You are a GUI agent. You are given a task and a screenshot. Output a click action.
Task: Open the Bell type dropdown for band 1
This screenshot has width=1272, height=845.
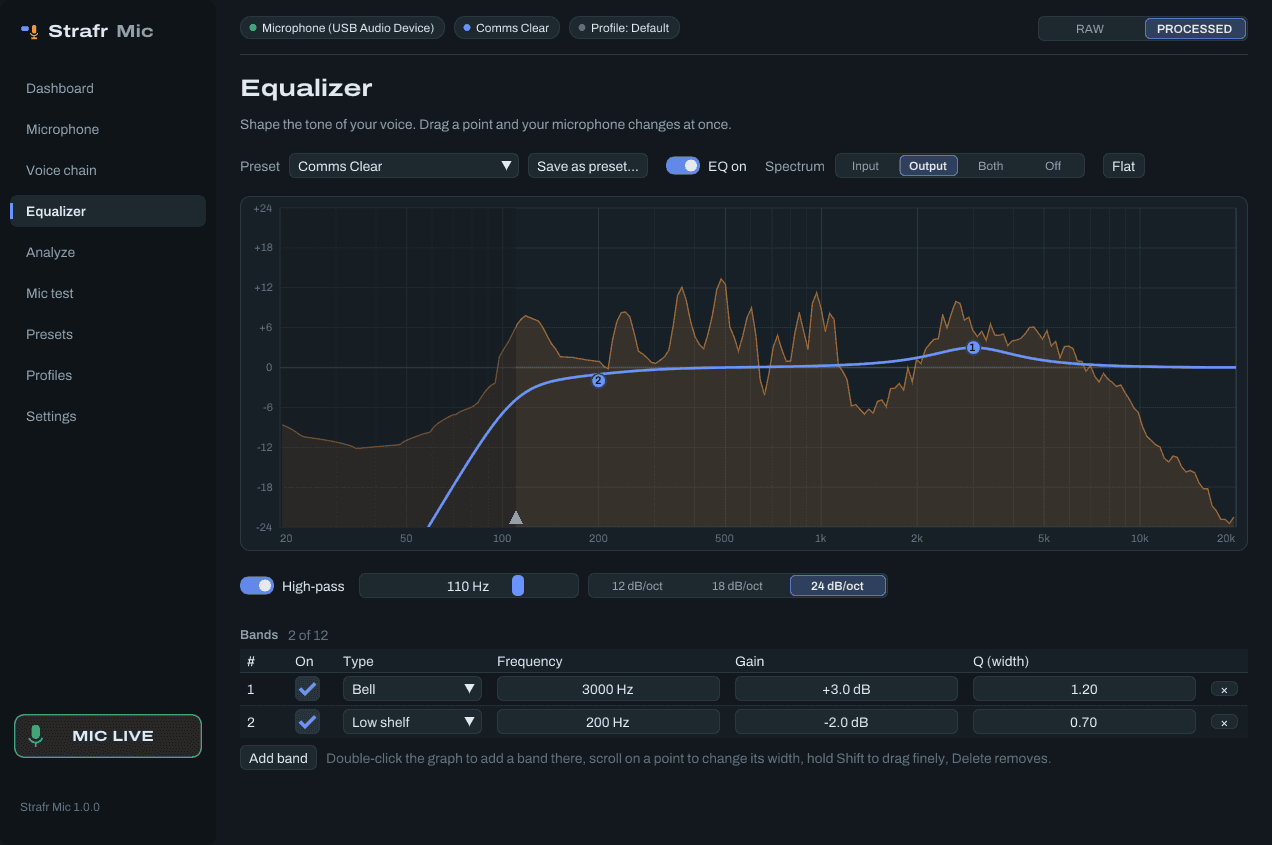[412, 689]
